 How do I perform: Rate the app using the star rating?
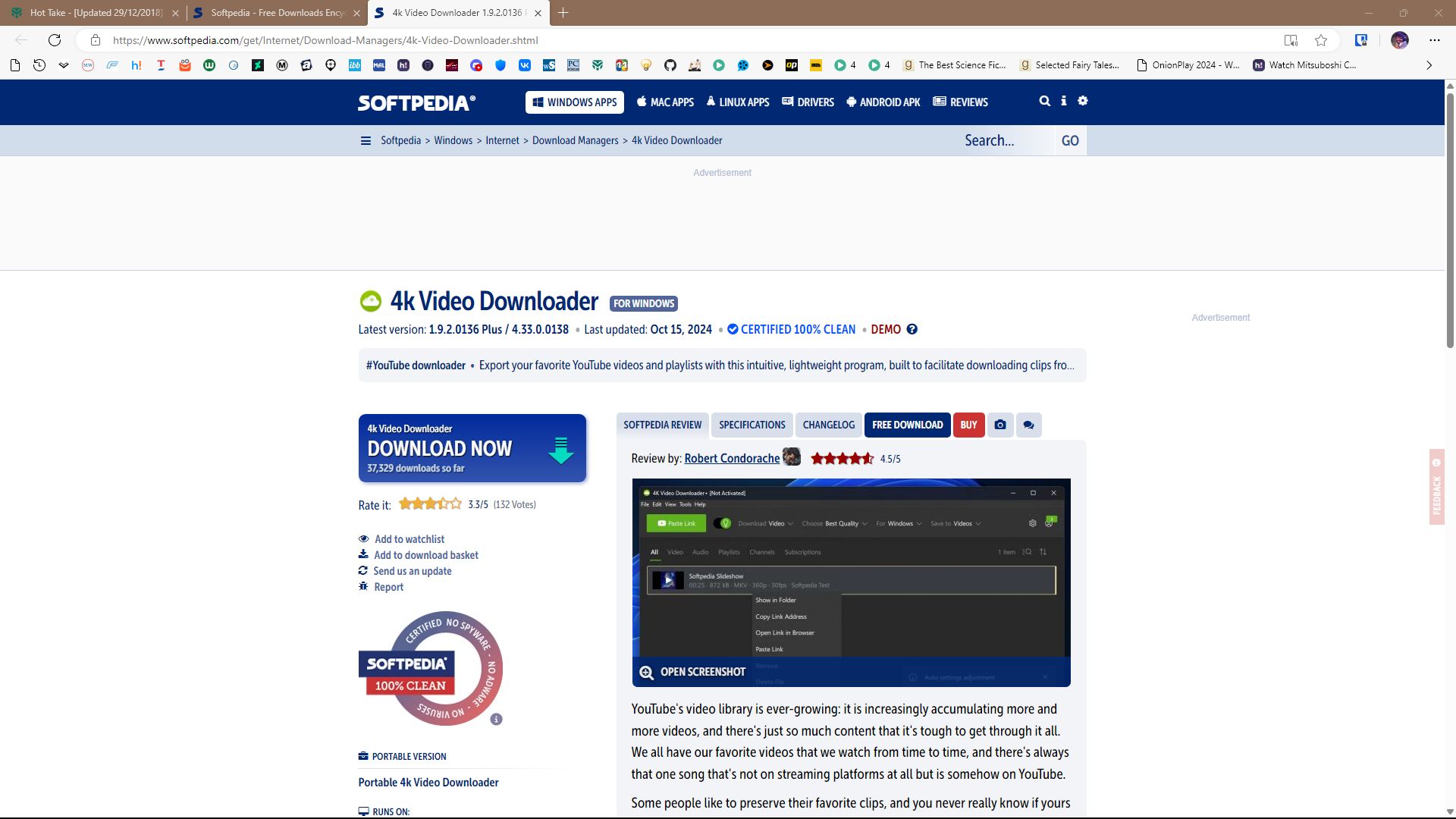click(x=430, y=504)
